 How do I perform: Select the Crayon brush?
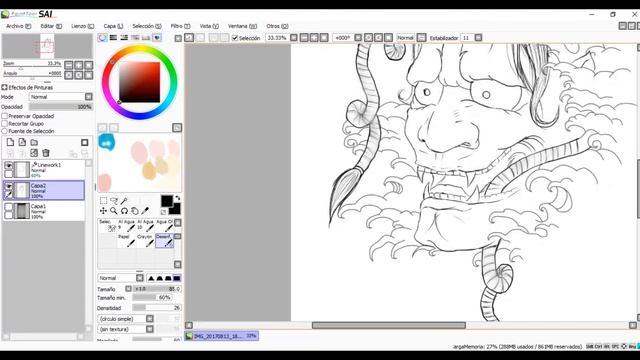click(x=145, y=240)
